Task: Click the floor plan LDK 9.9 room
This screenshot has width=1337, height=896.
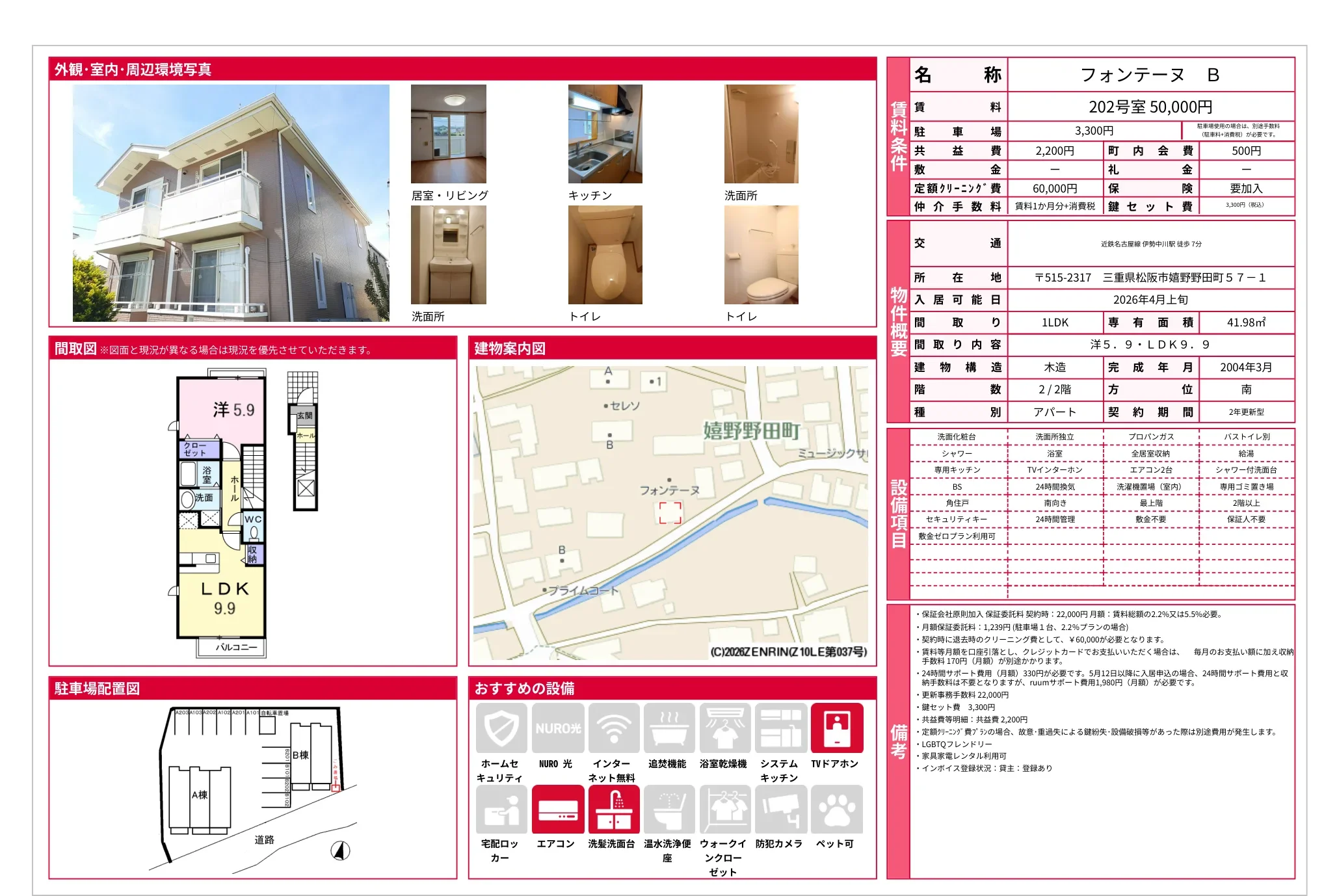Action: (224, 598)
